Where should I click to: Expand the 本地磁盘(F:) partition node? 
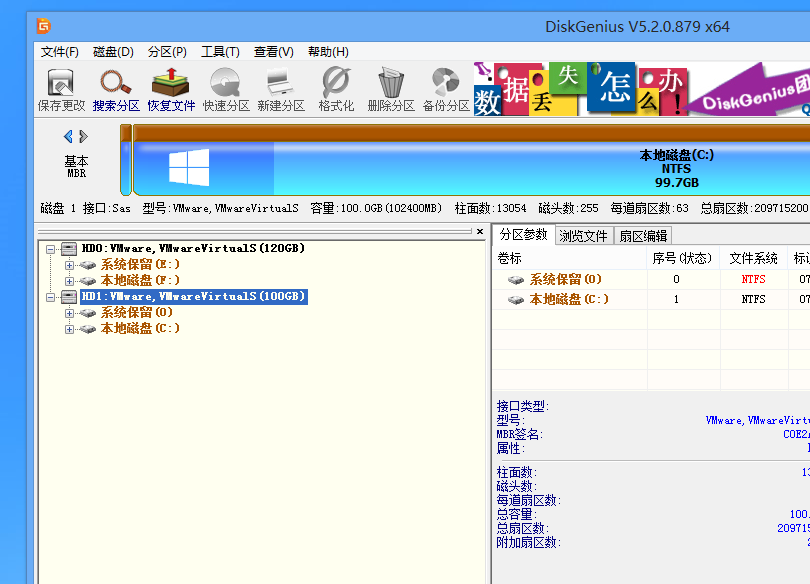[x=69, y=281]
